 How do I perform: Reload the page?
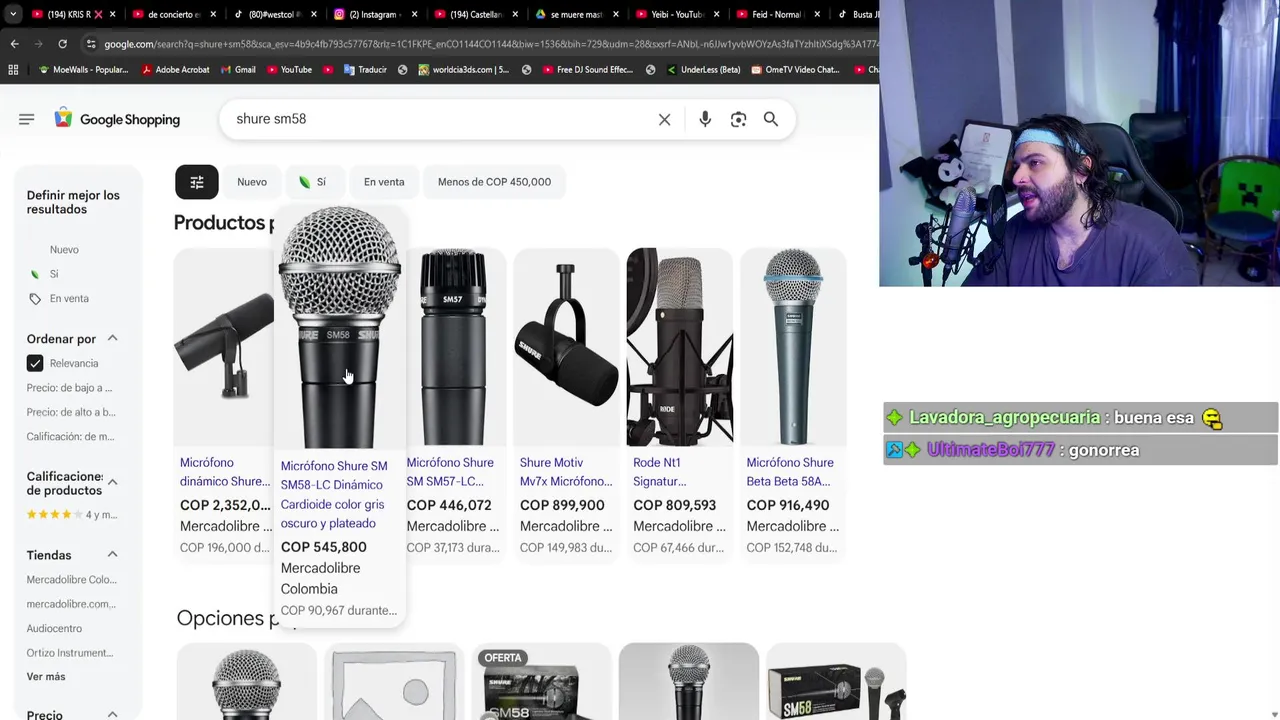(x=62, y=44)
